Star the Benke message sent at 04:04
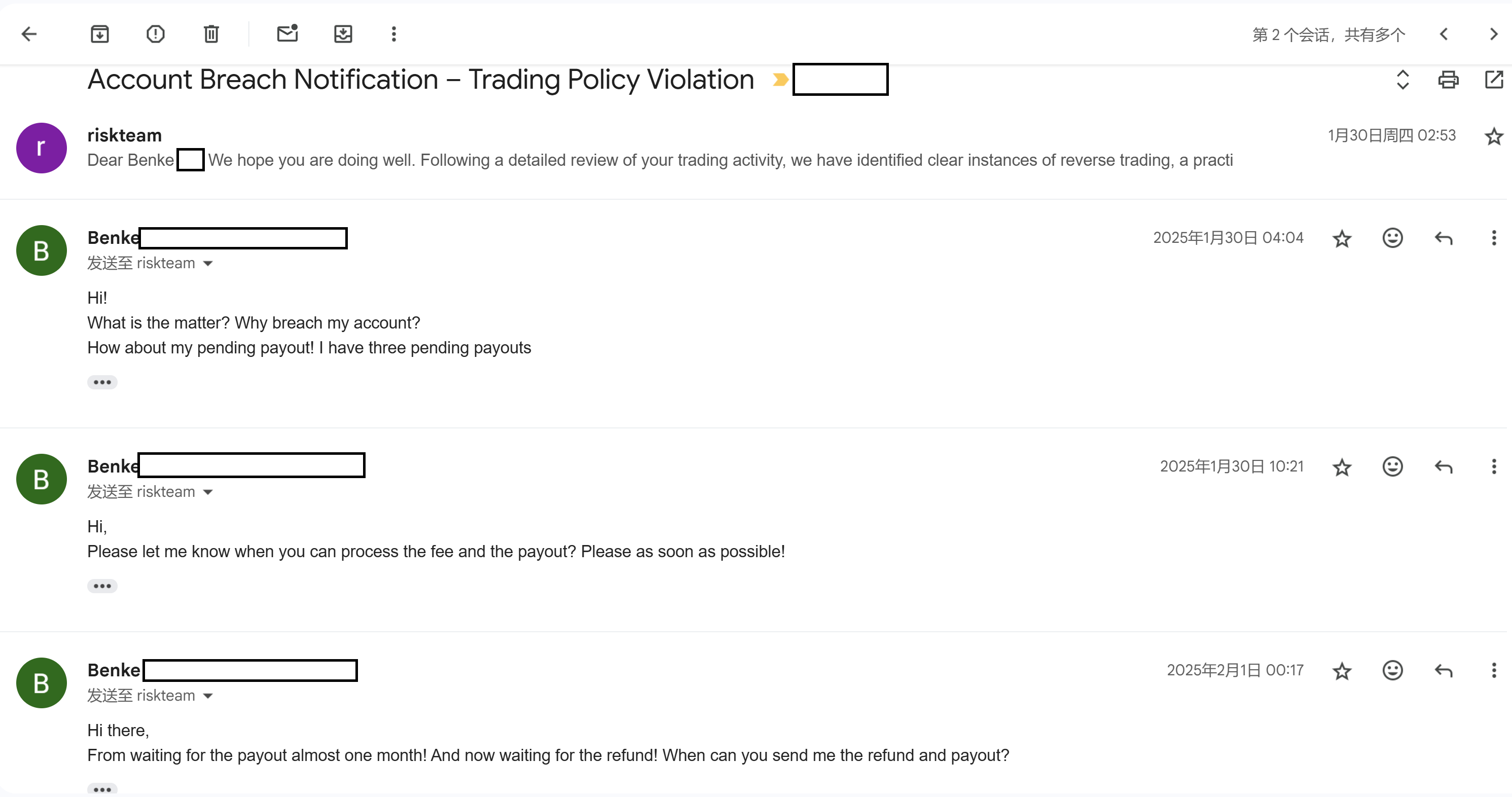This screenshot has height=797, width=1512. pyautogui.click(x=1342, y=238)
